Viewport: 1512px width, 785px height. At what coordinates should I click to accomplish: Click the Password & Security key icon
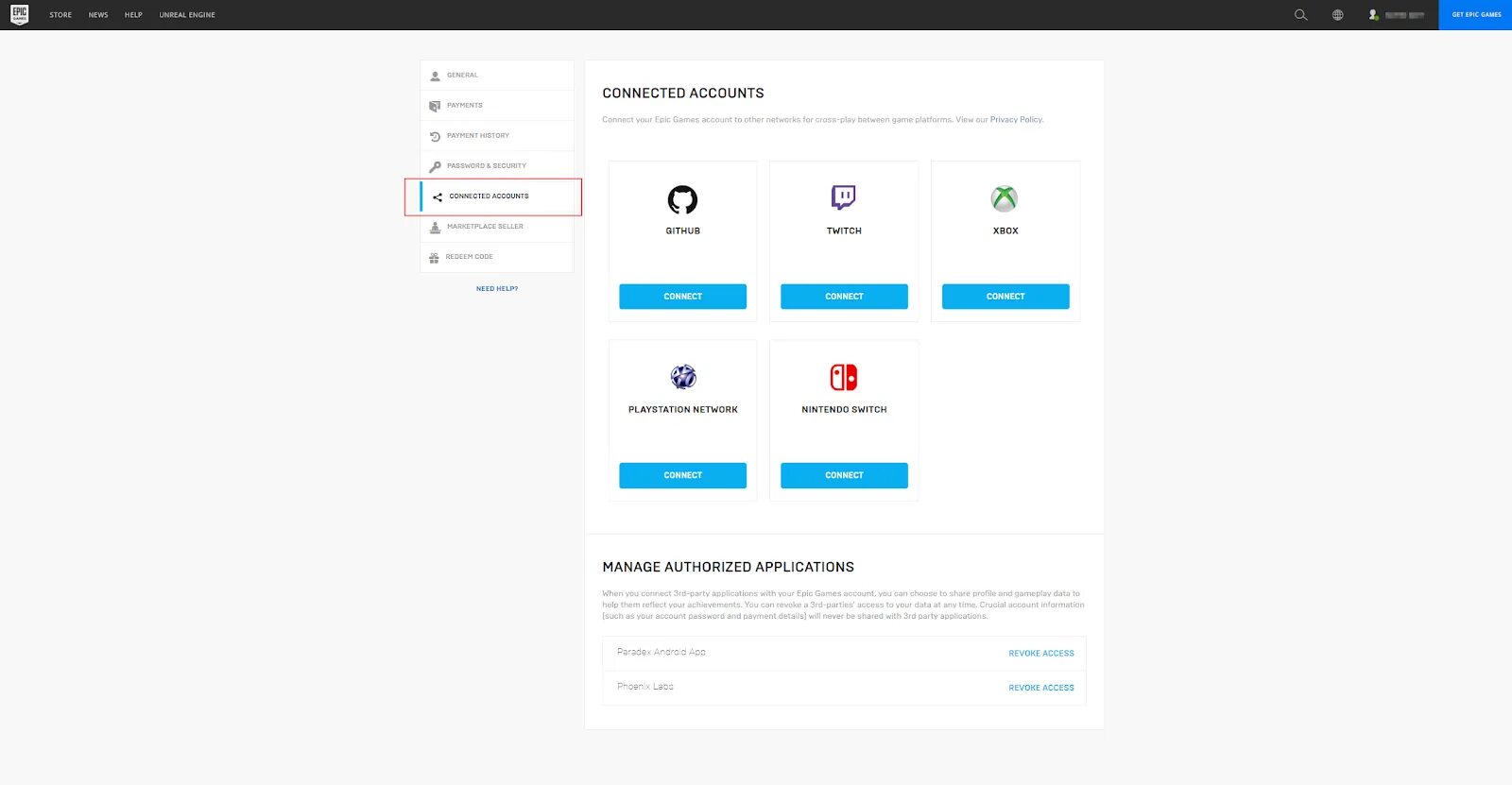[x=435, y=166]
